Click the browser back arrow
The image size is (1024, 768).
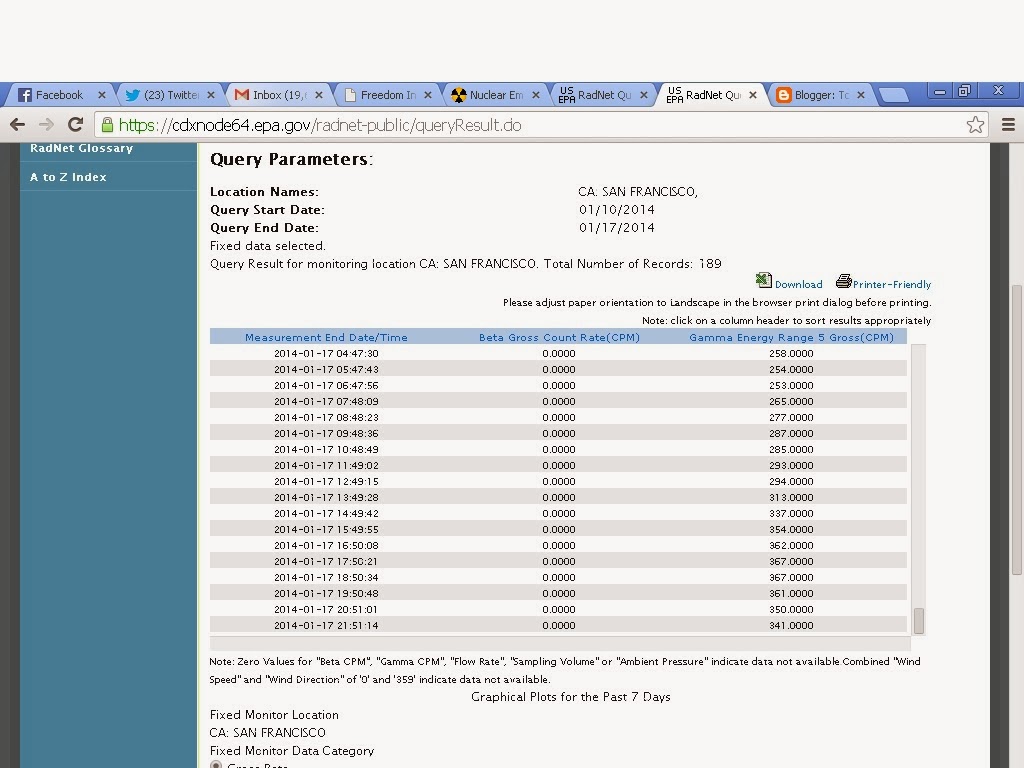point(18,124)
